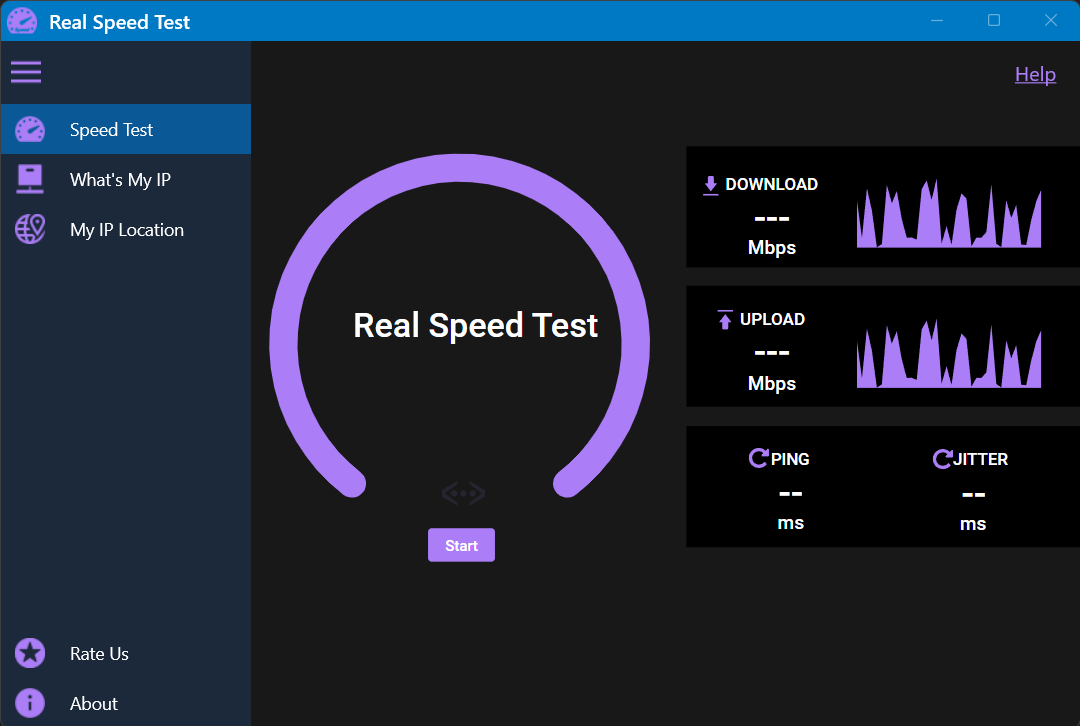Click the Upload arrow icon
The image size is (1080, 726).
pos(724,318)
